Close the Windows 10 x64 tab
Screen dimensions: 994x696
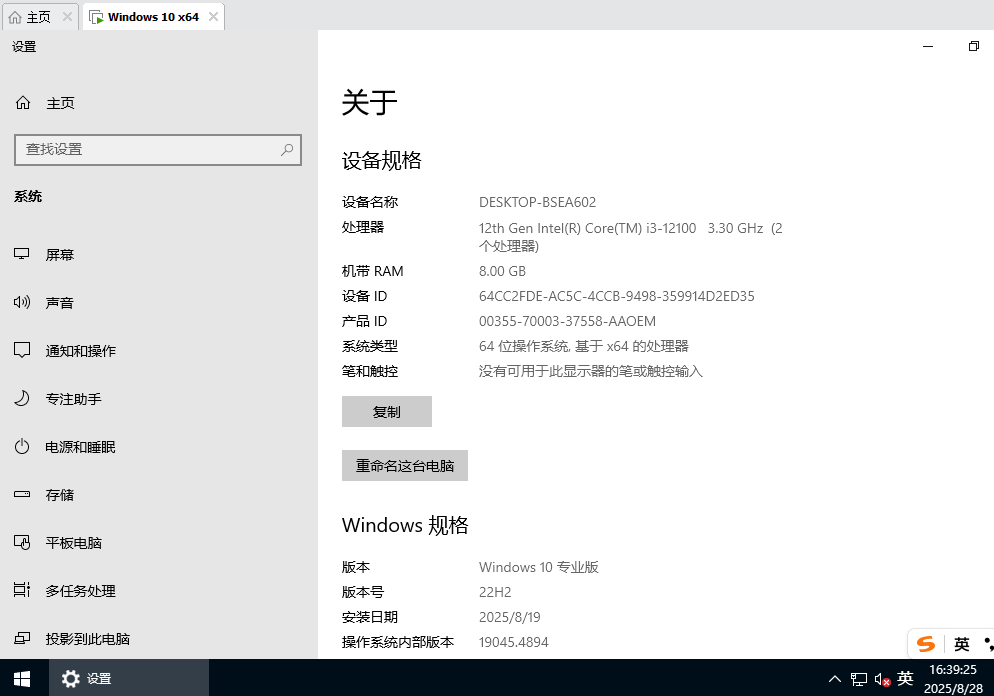point(214,17)
